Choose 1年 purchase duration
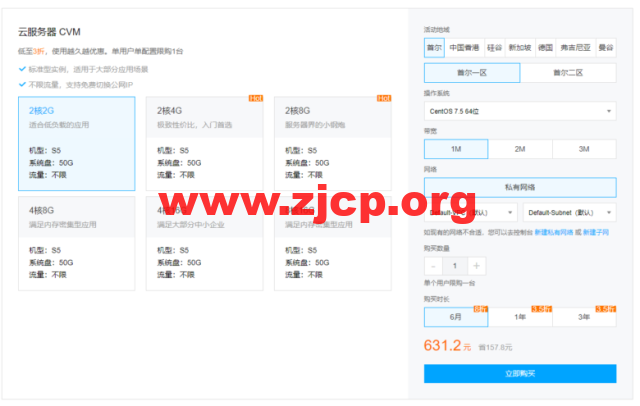The height and width of the screenshot is (406, 640). 520,317
